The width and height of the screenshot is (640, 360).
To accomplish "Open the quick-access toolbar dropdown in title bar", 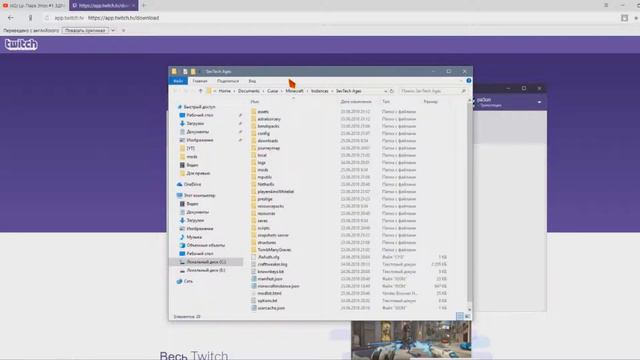I will (200, 71).
